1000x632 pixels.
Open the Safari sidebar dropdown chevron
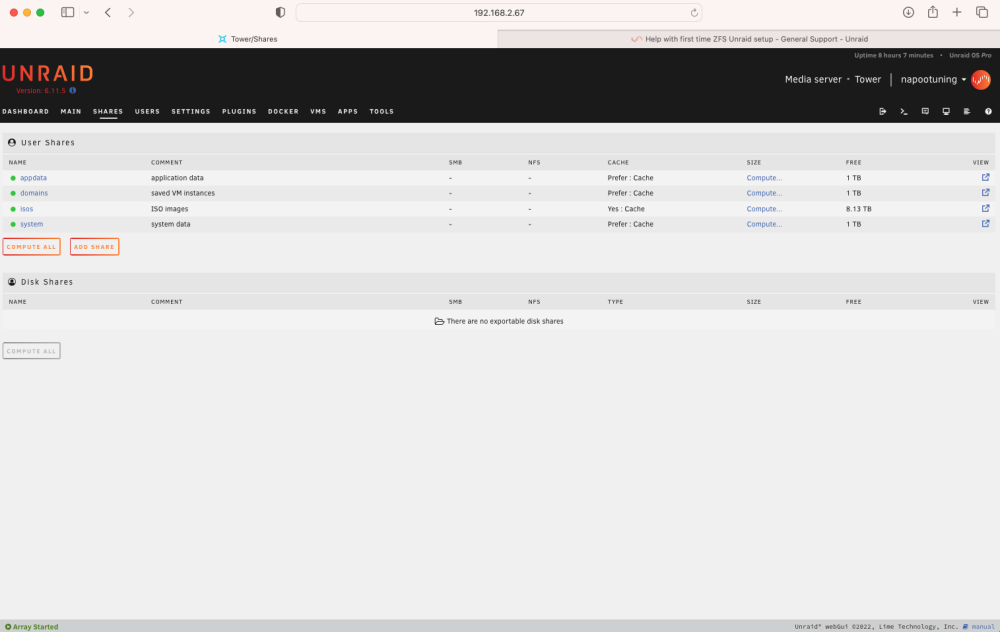point(86,12)
